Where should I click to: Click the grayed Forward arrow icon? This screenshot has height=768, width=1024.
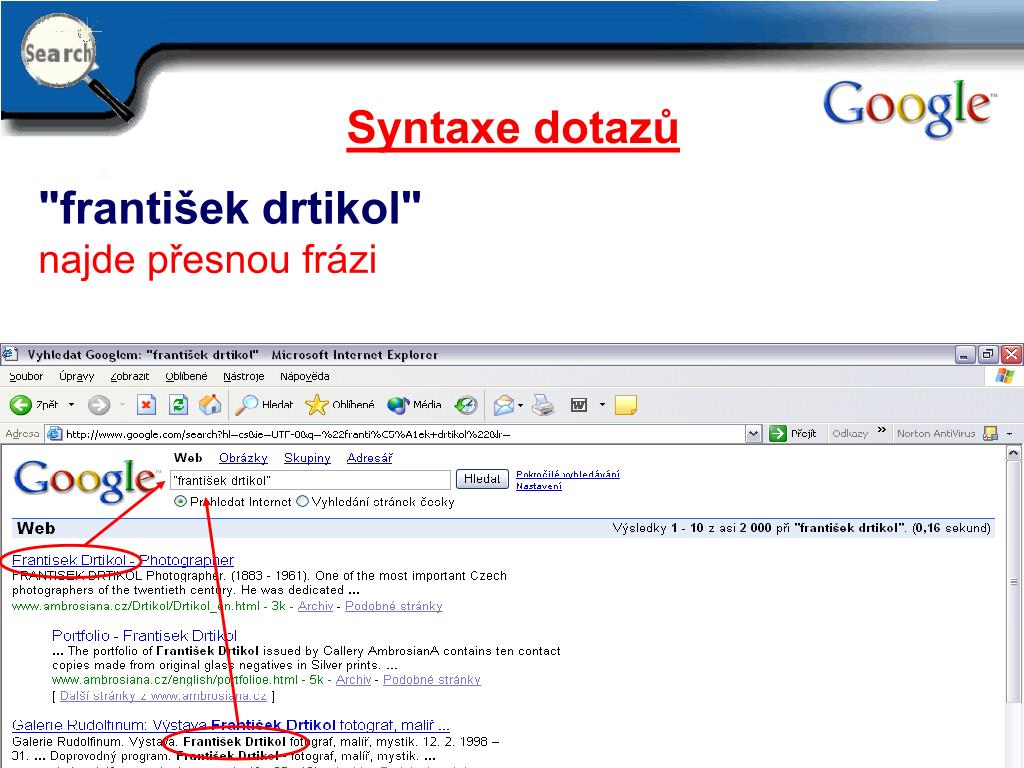coord(99,405)
